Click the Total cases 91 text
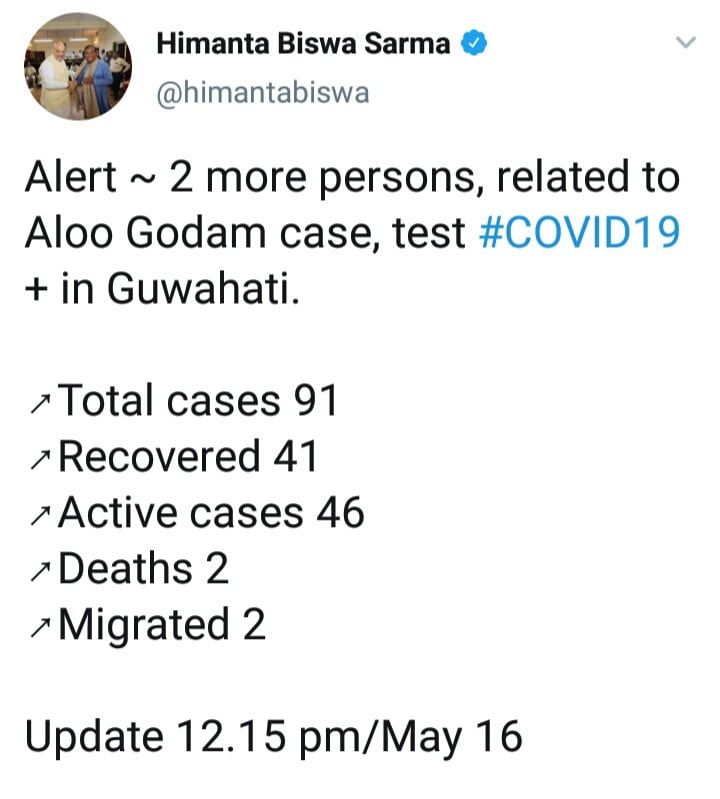 (198, 401)
